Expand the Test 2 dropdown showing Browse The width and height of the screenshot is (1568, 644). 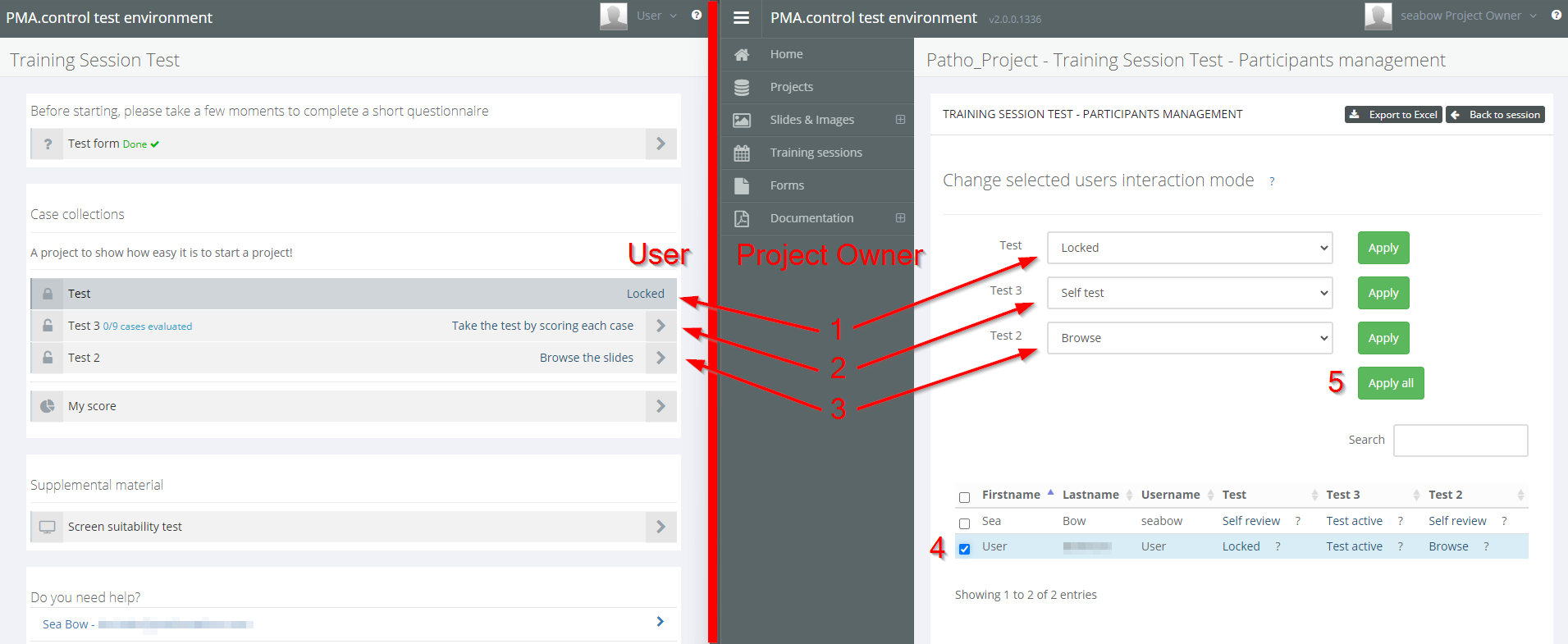click(x=1189, y=338)
